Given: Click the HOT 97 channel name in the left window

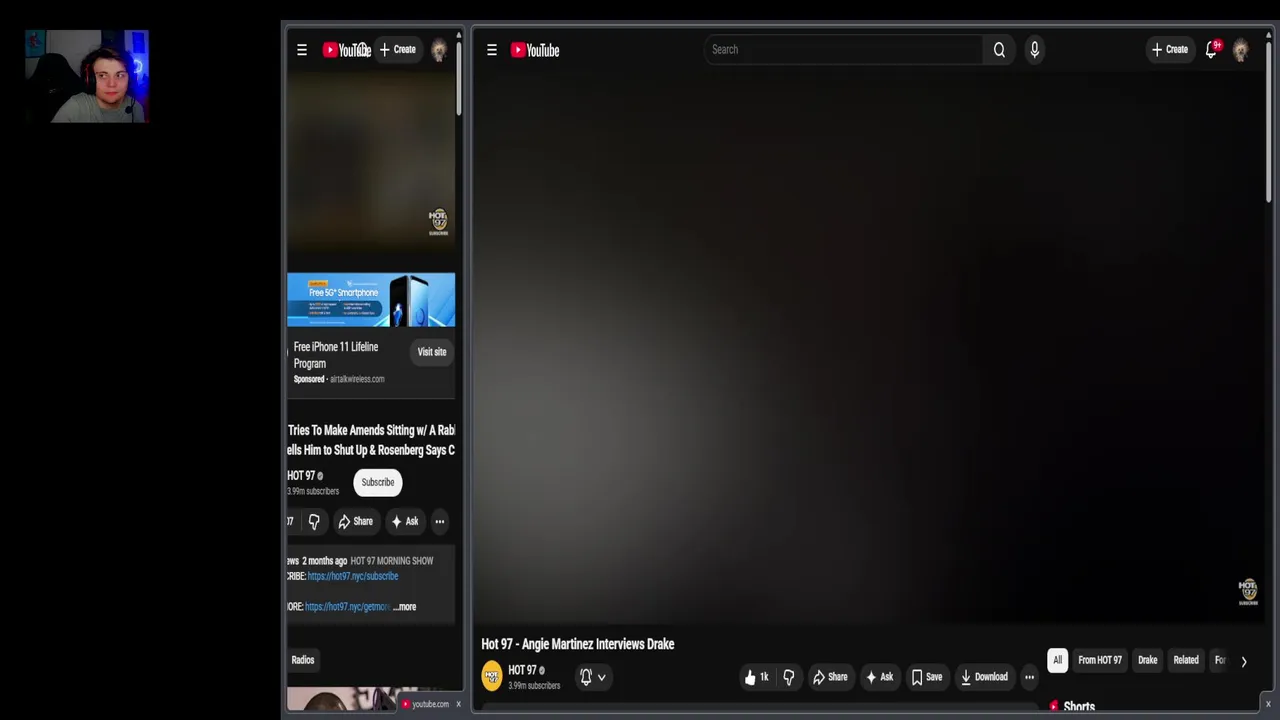Looking at the screenshot, I should (301, 476).
